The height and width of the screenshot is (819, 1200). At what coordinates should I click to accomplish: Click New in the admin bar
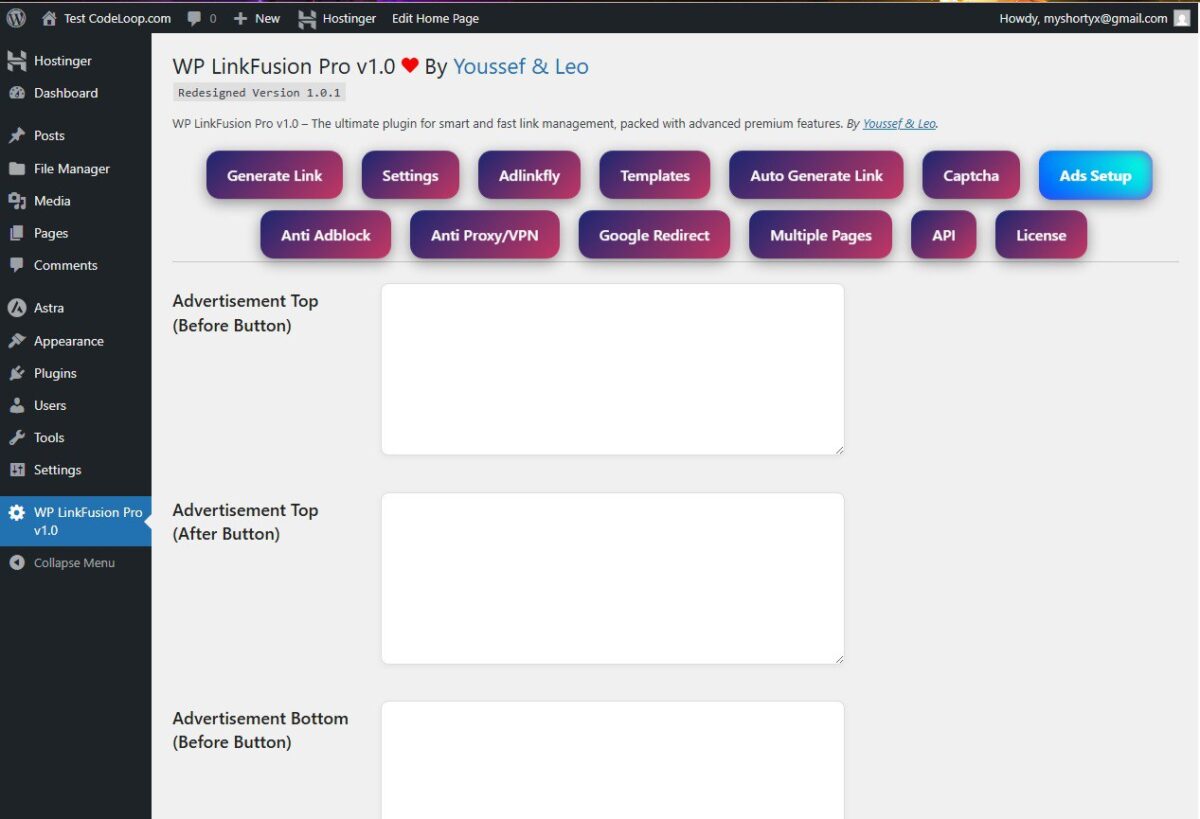[267, 18]
